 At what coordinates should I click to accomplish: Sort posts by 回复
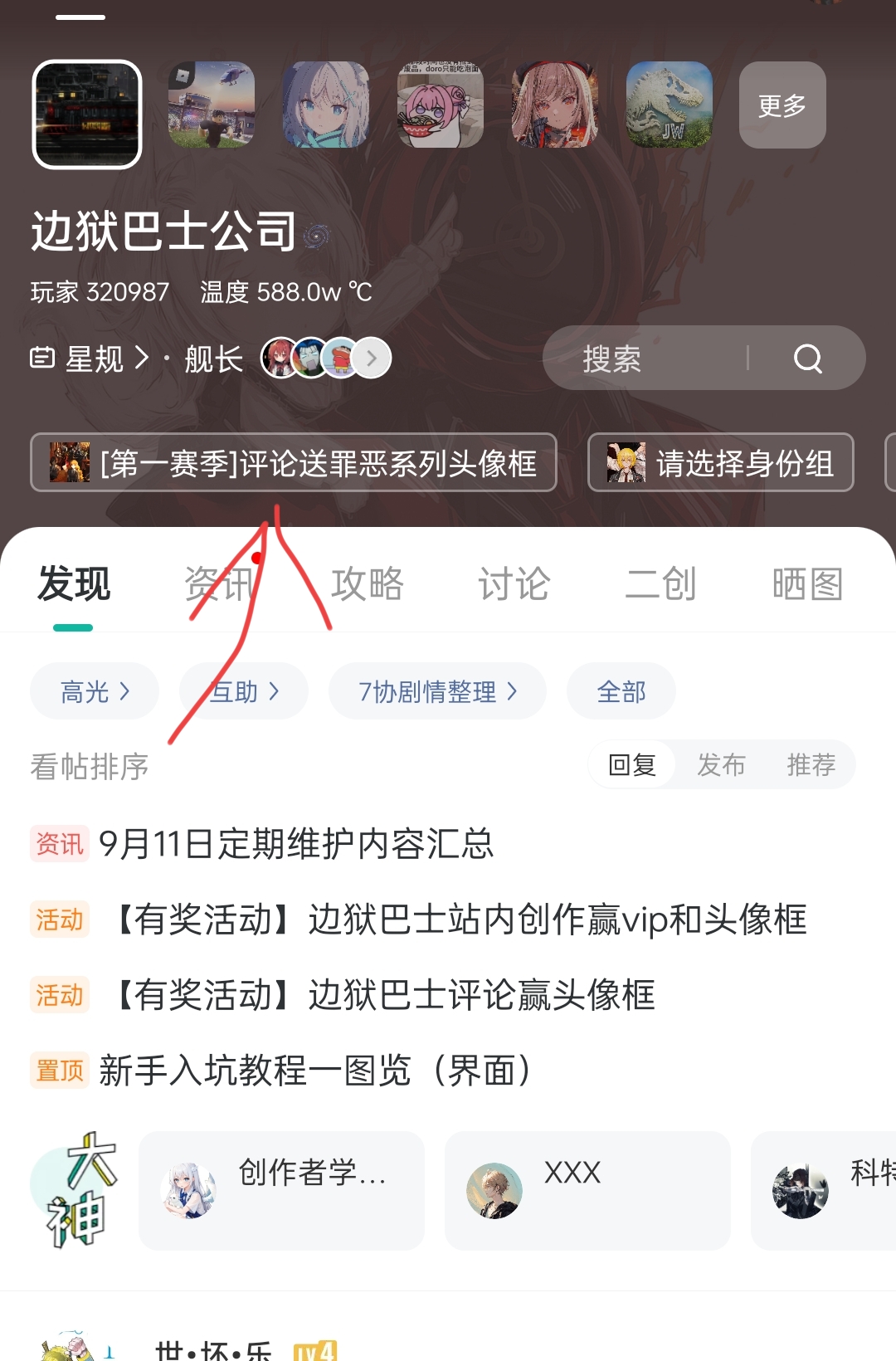(632, 764)
